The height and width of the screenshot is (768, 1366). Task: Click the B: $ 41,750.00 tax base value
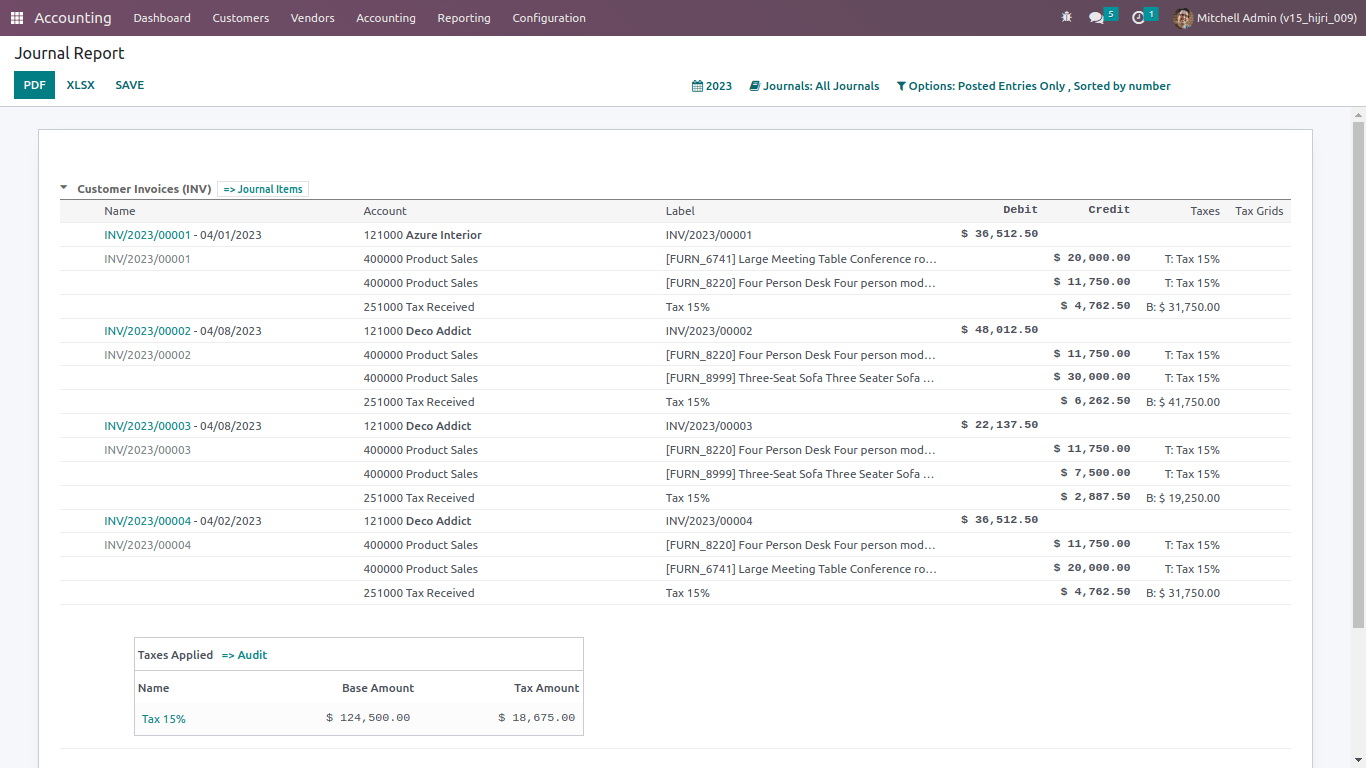coord(1183,402)
